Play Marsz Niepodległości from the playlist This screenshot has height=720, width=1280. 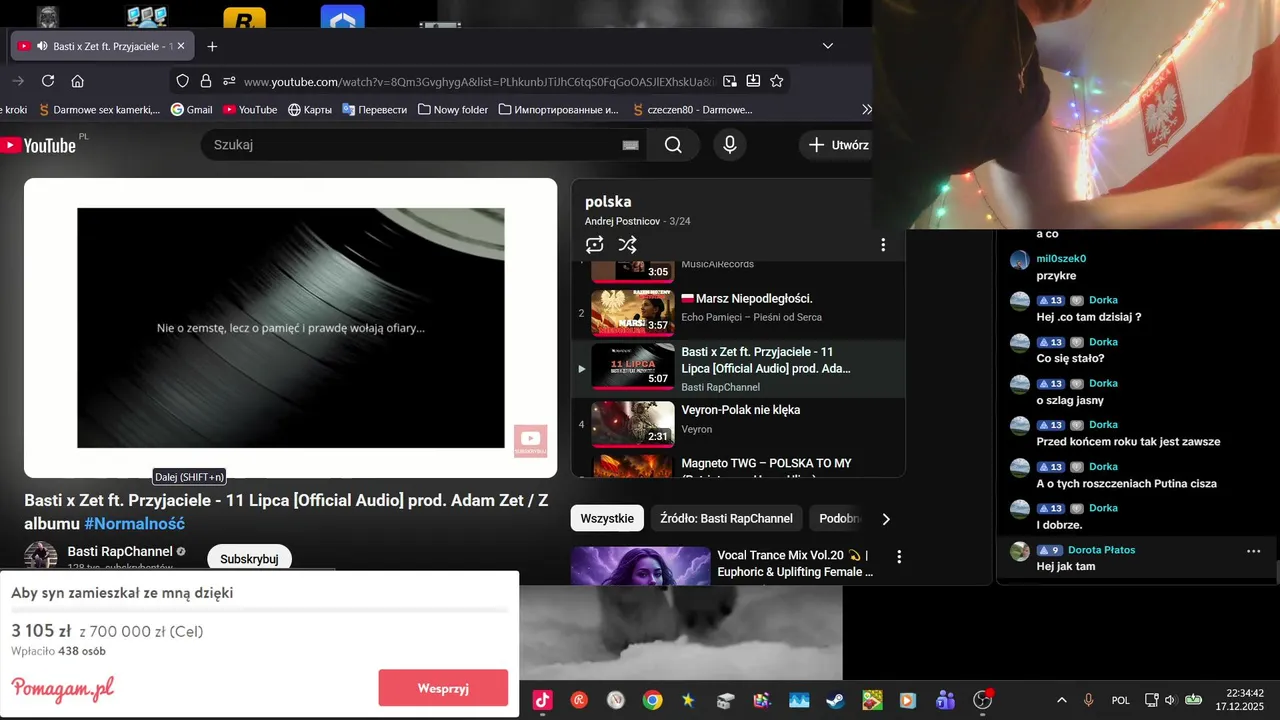click(x=738, y=312)
